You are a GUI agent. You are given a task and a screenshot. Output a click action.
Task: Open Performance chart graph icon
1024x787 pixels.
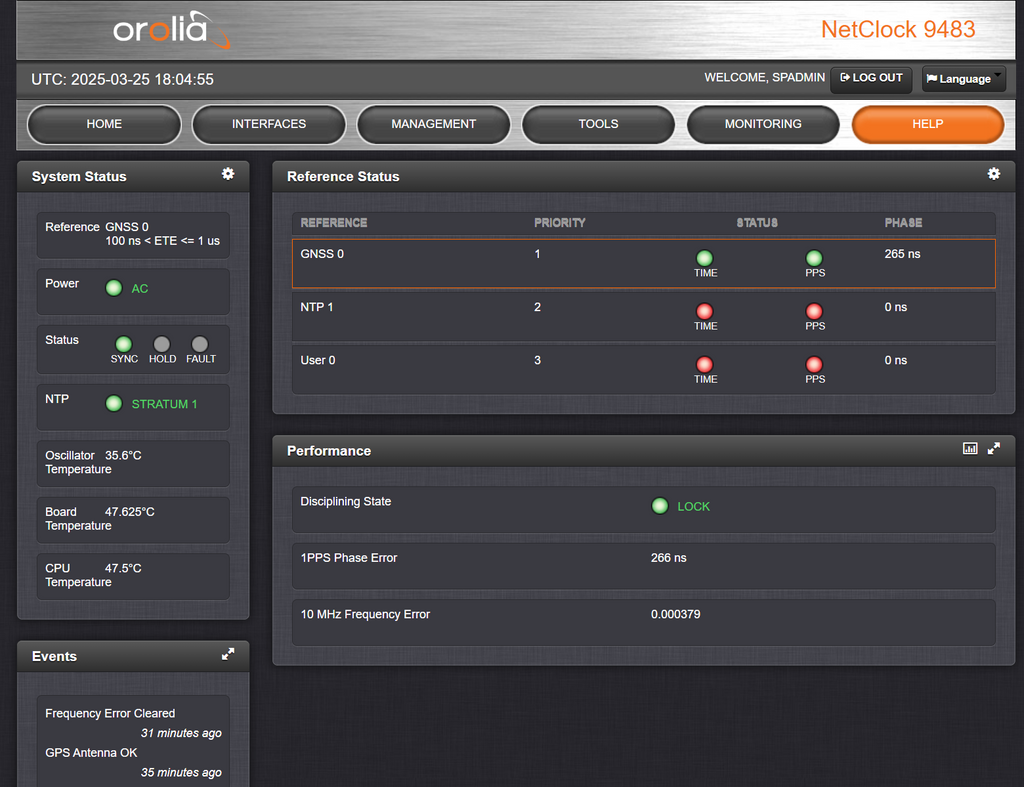coord(970,448)
